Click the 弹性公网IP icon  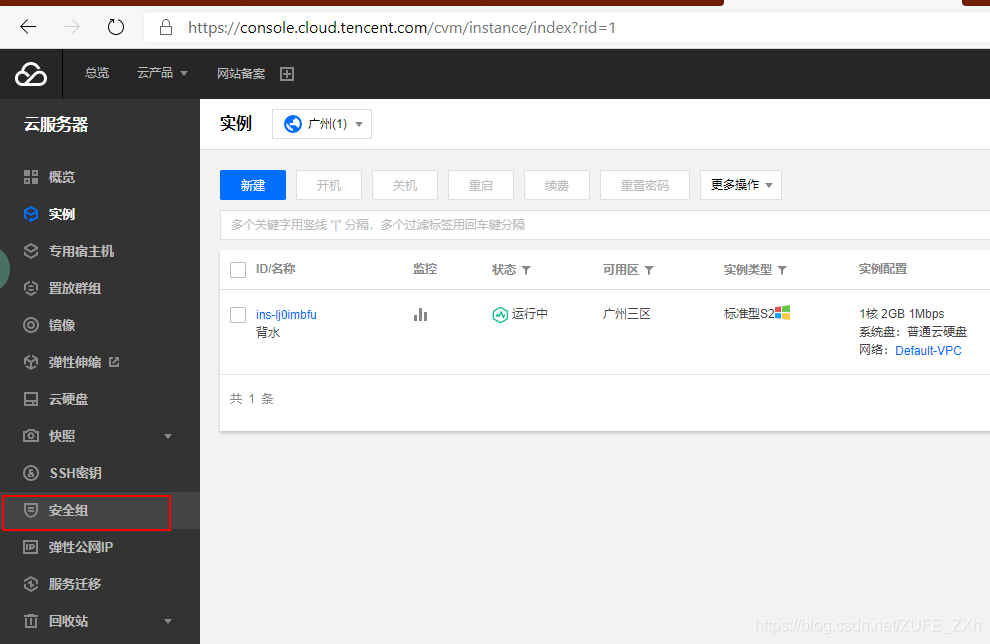coord(31,547)
